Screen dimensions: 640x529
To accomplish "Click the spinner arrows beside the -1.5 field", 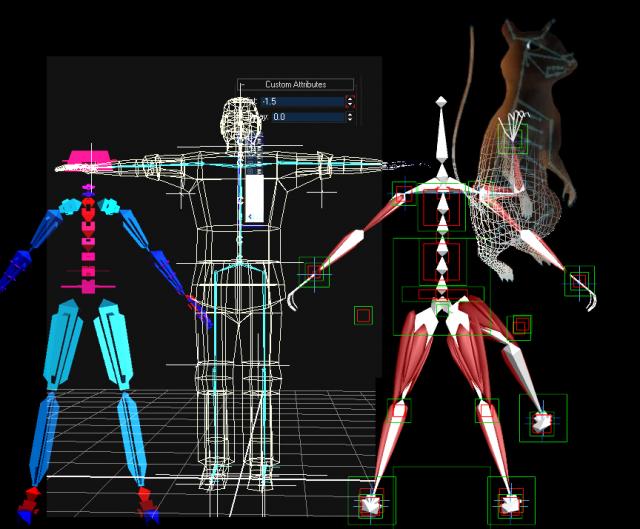I will pos(350,101).
